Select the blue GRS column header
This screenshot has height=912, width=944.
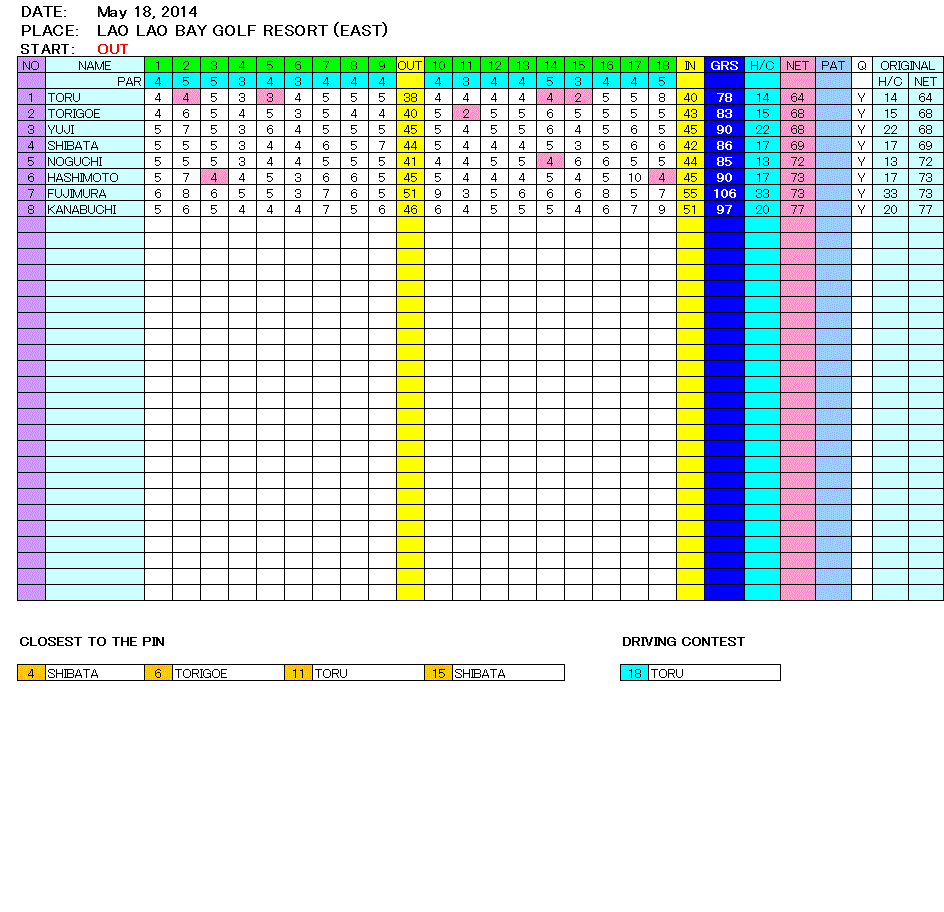(724, 65)
